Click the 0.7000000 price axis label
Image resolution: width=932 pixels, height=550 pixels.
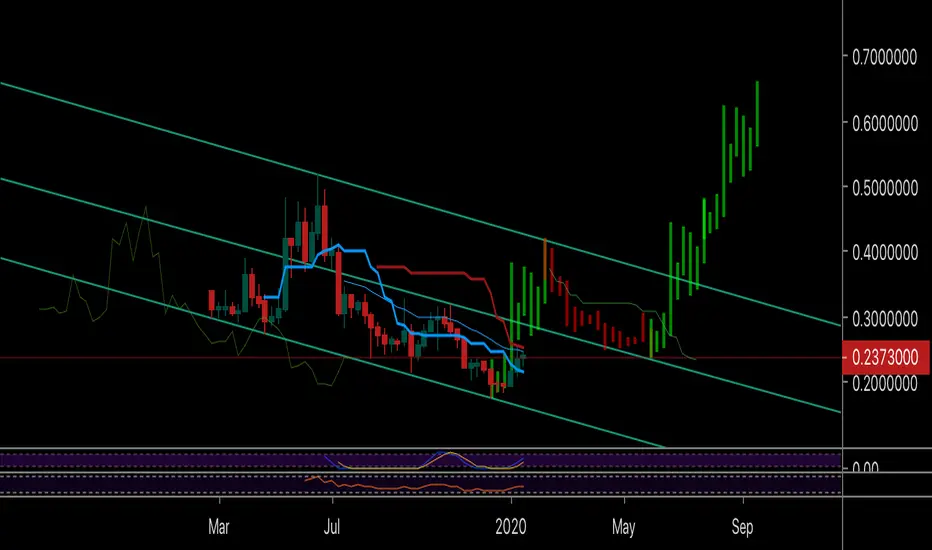coord(884,58)
